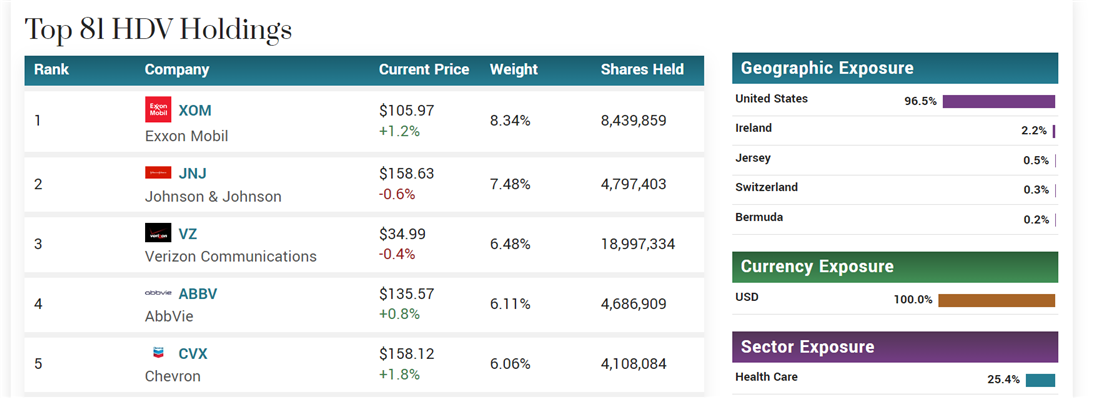Click the 8.34% weight value

click(510, 121)
